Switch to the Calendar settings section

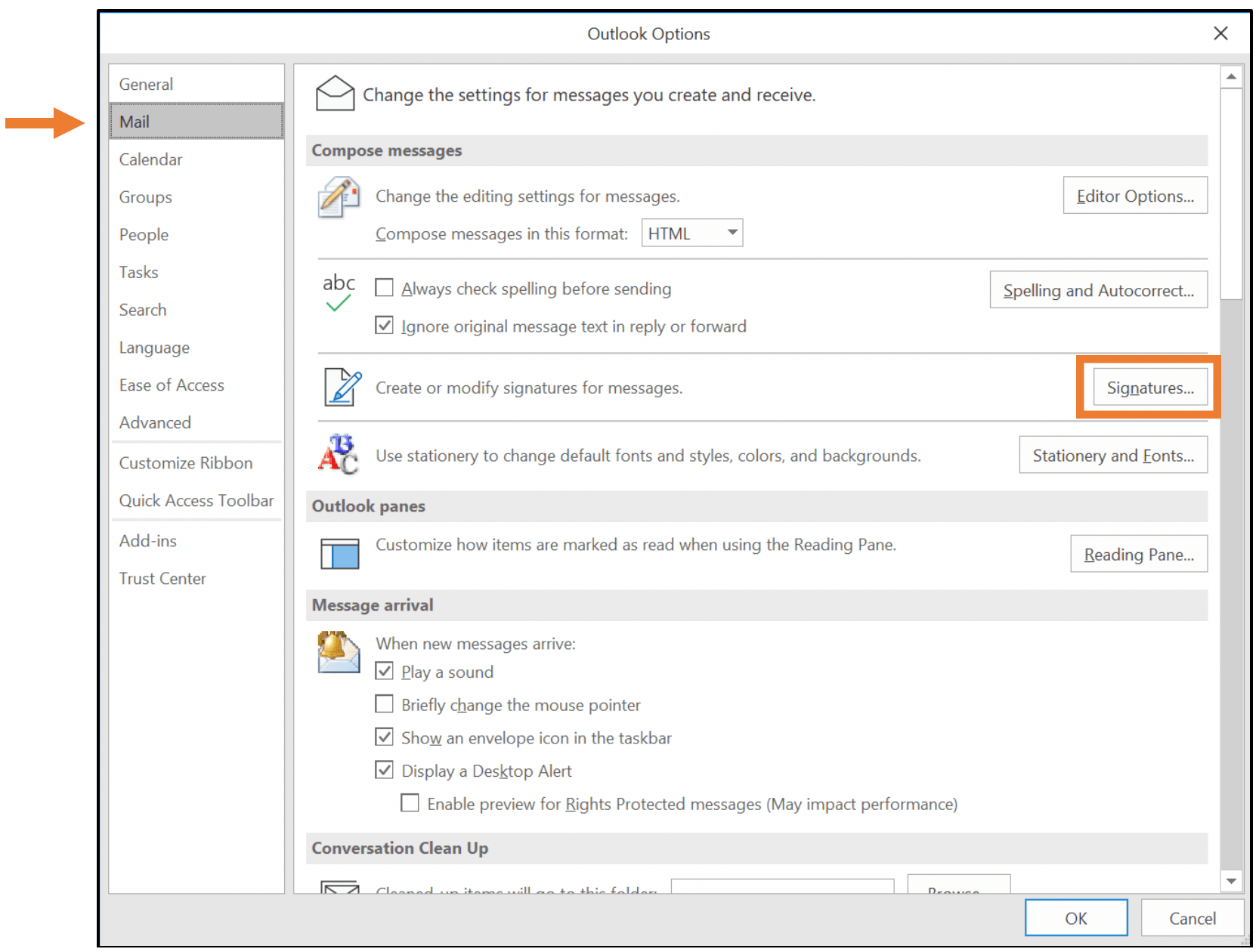(150, 159)
